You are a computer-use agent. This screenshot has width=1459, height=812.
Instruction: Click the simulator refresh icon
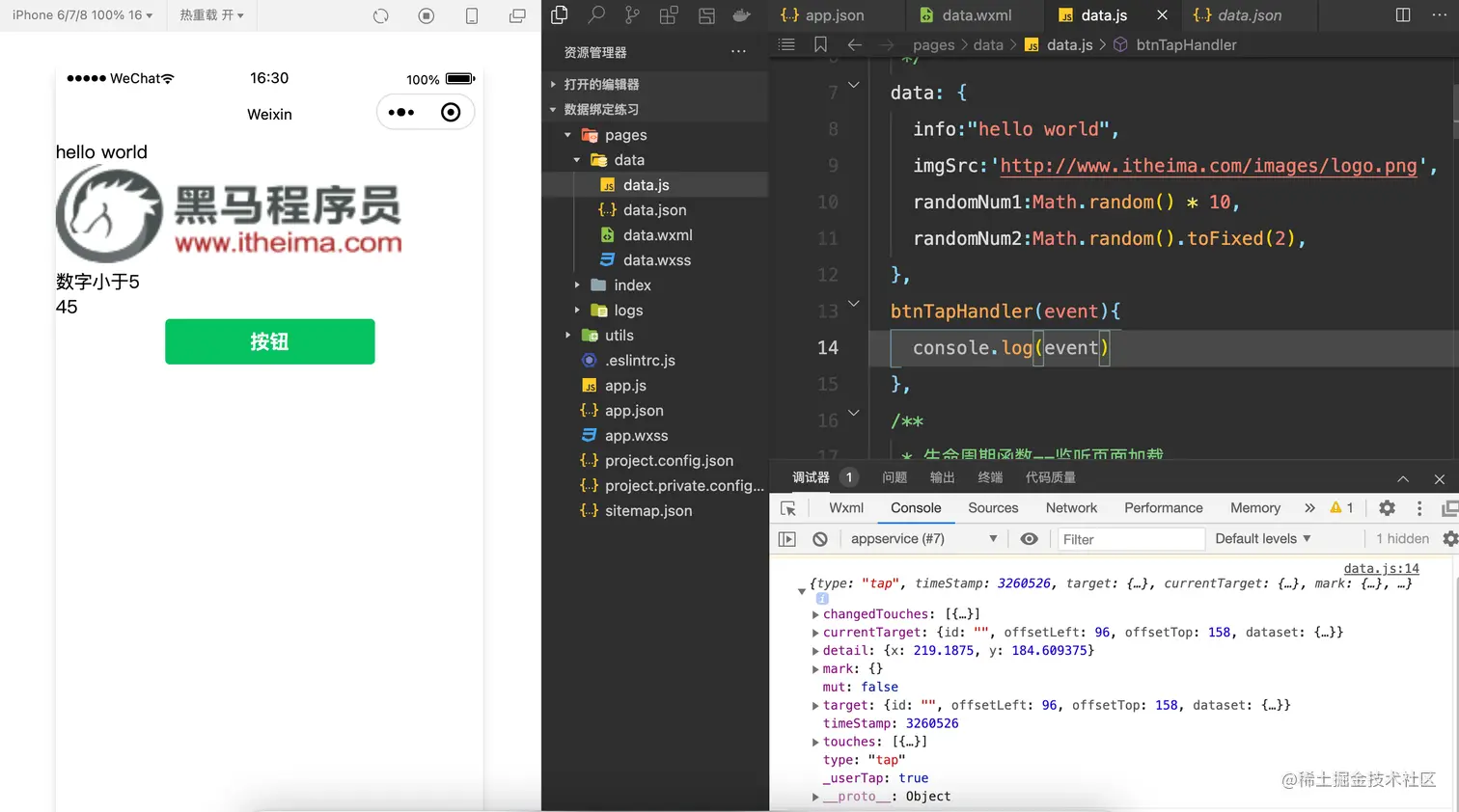coord(381,15)
